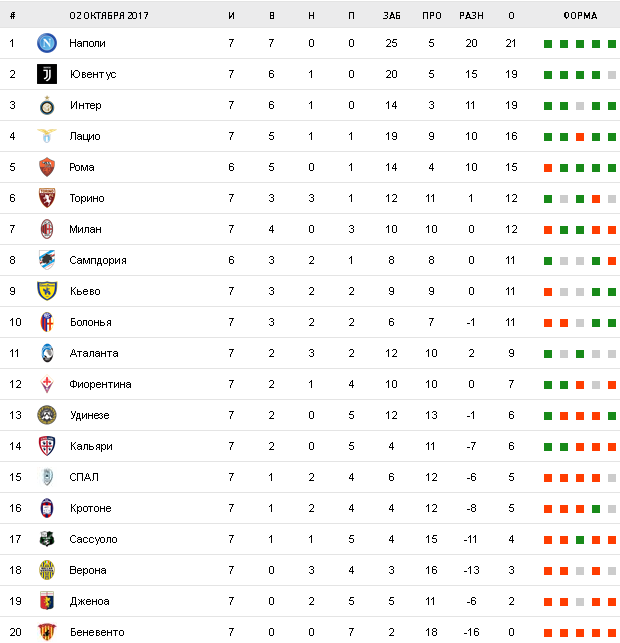Sort table by the О points column
This screenshot has height=643, width=620.
click(x=511, y=16)
